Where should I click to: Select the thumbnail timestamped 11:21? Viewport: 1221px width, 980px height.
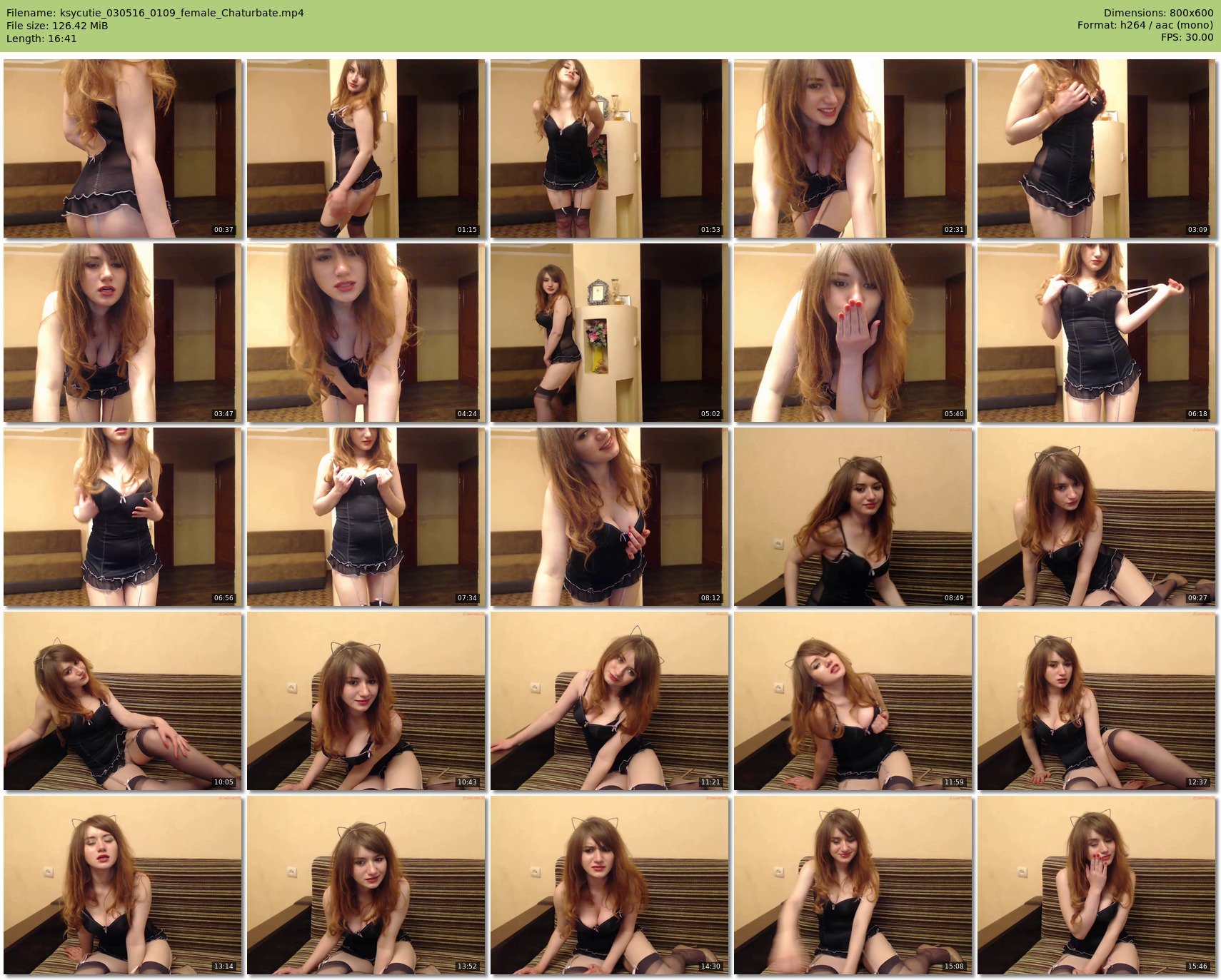pos(610,701)
